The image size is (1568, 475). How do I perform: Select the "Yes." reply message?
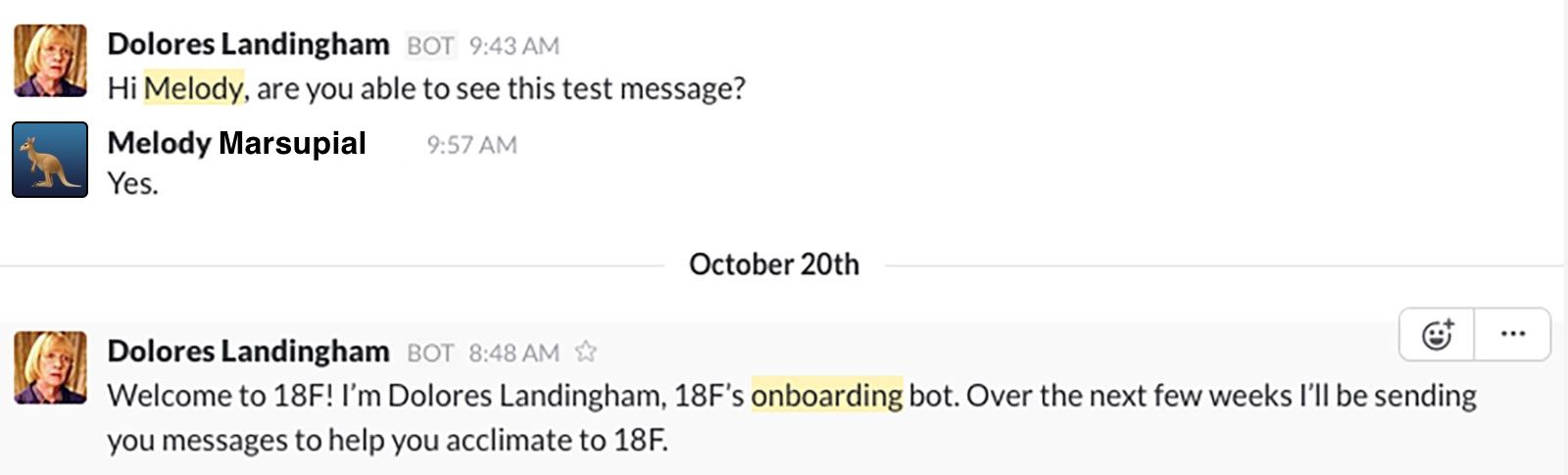click(x=132, y=184)
